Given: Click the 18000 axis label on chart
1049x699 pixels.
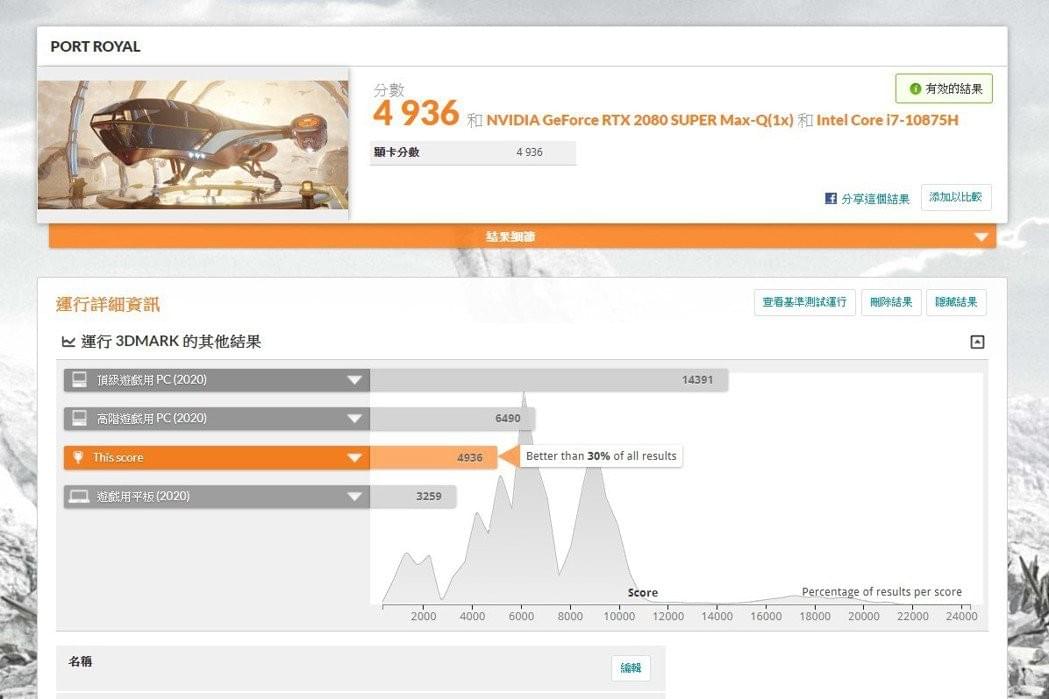Looking at the screenshot, I should (815, 616).
